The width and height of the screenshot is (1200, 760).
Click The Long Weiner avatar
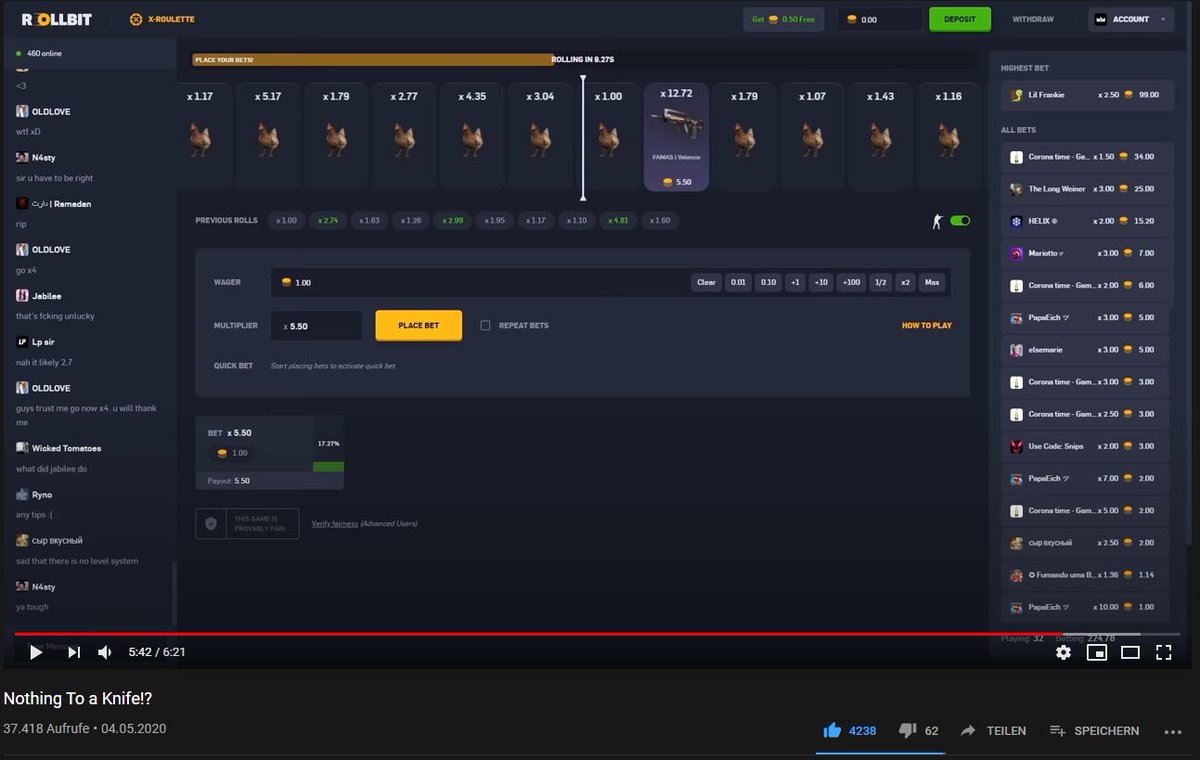pos(1016,189)
